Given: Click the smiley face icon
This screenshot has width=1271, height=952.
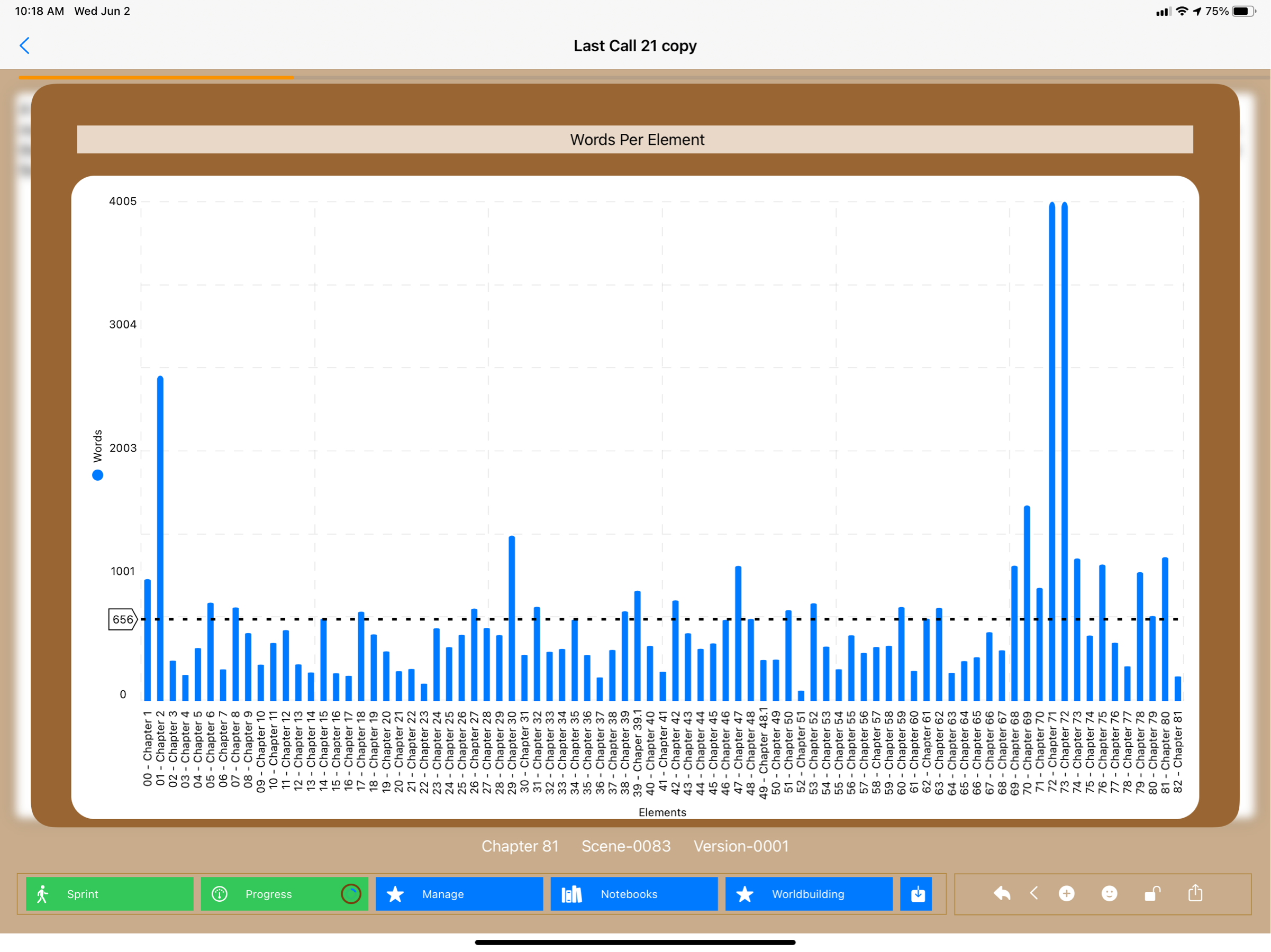Looking at the screenshot, I should click(x=1109, y=893).
